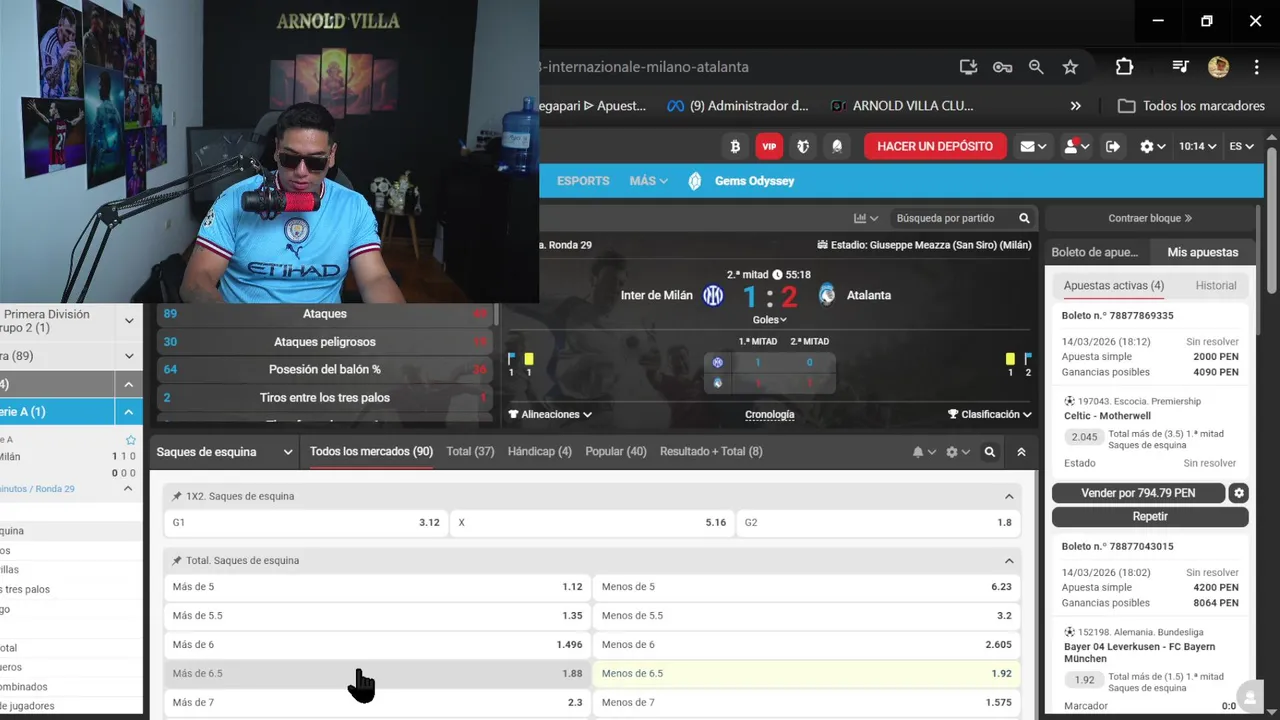Viewport: 1280px width, 720px height.
Task: Open statistics chart dropdown
Action: point(866,218)
